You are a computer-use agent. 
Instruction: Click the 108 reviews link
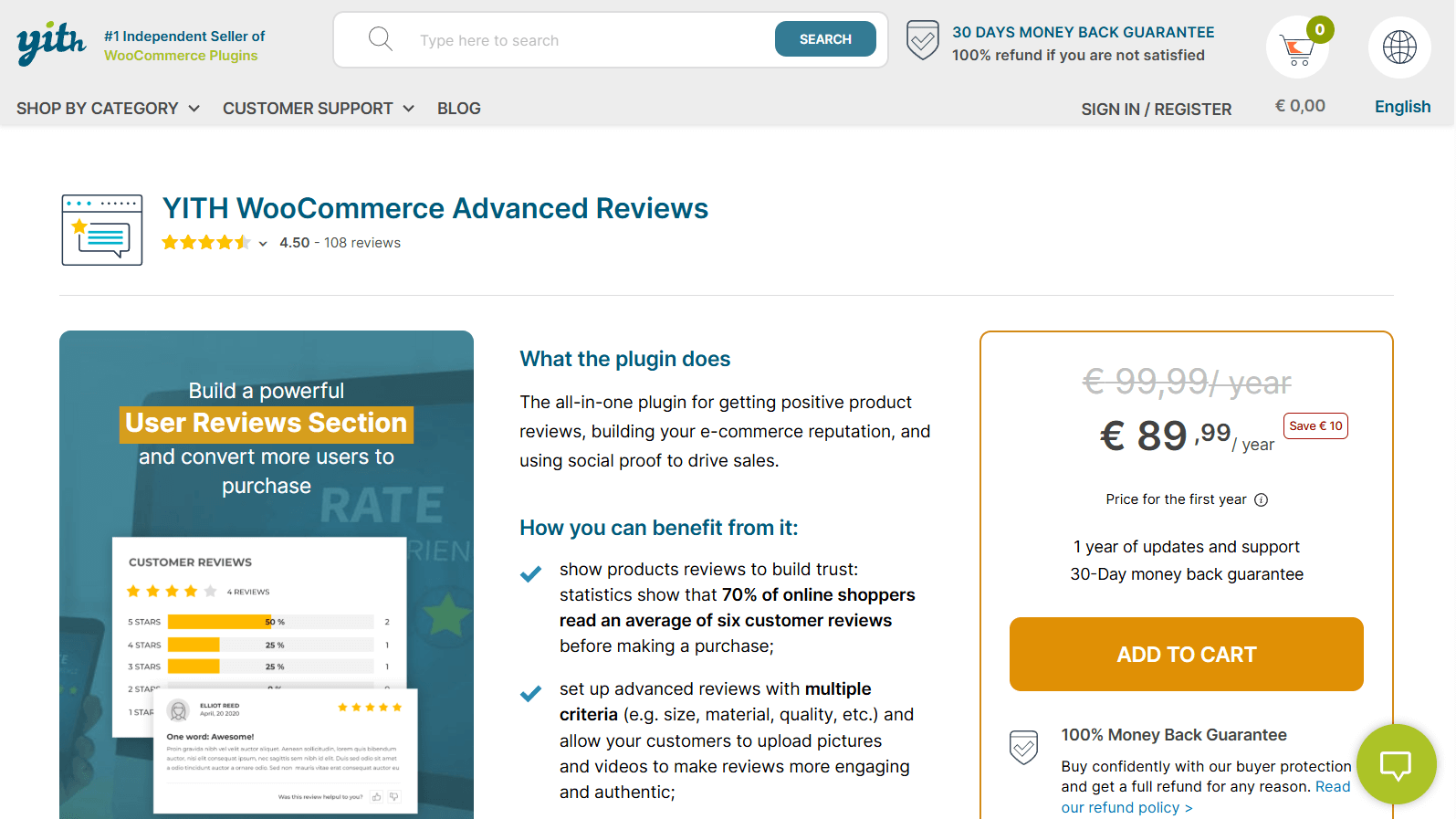click(x=362, y=243)
